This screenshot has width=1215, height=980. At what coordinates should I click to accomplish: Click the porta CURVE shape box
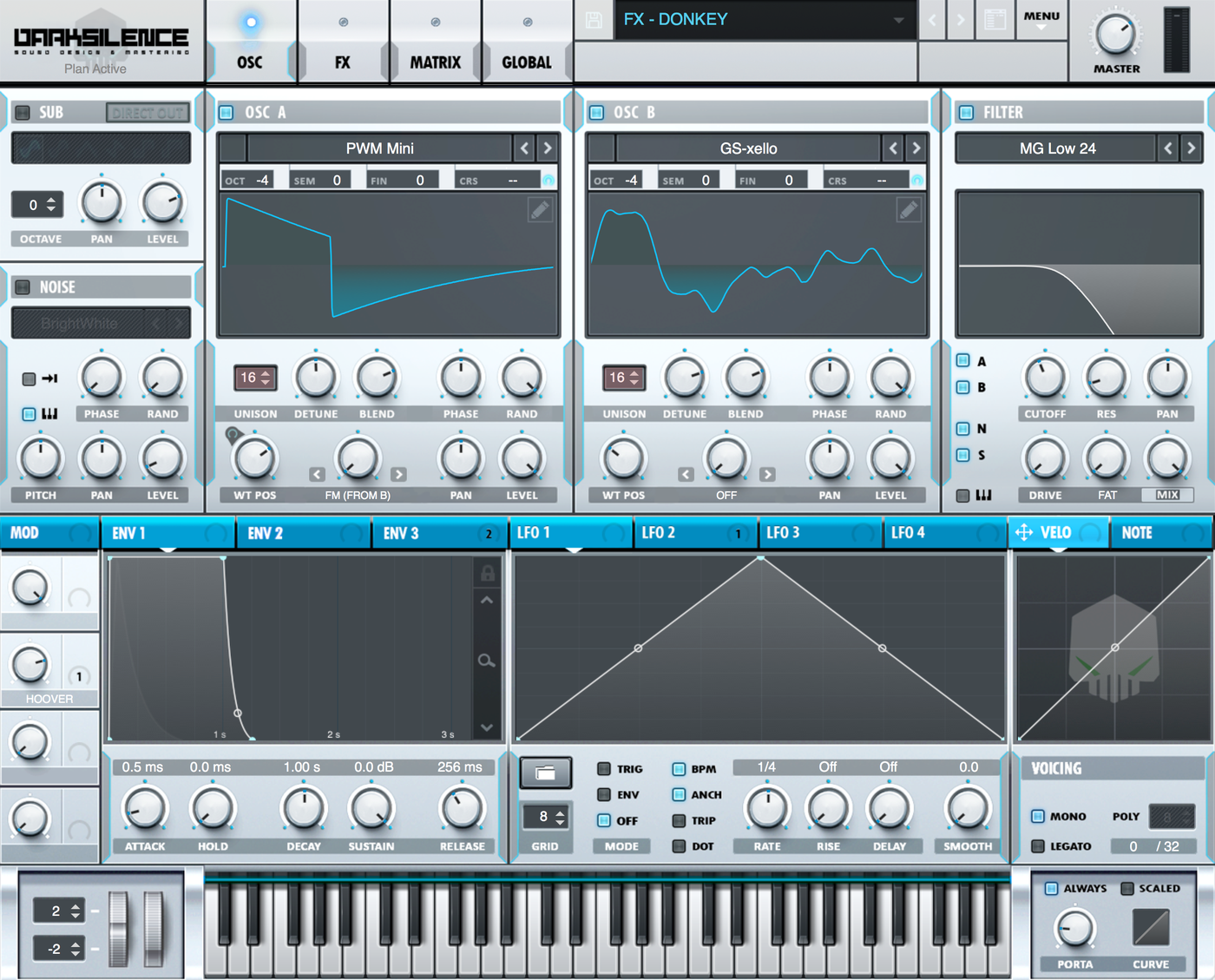[x=1151, y=928]
